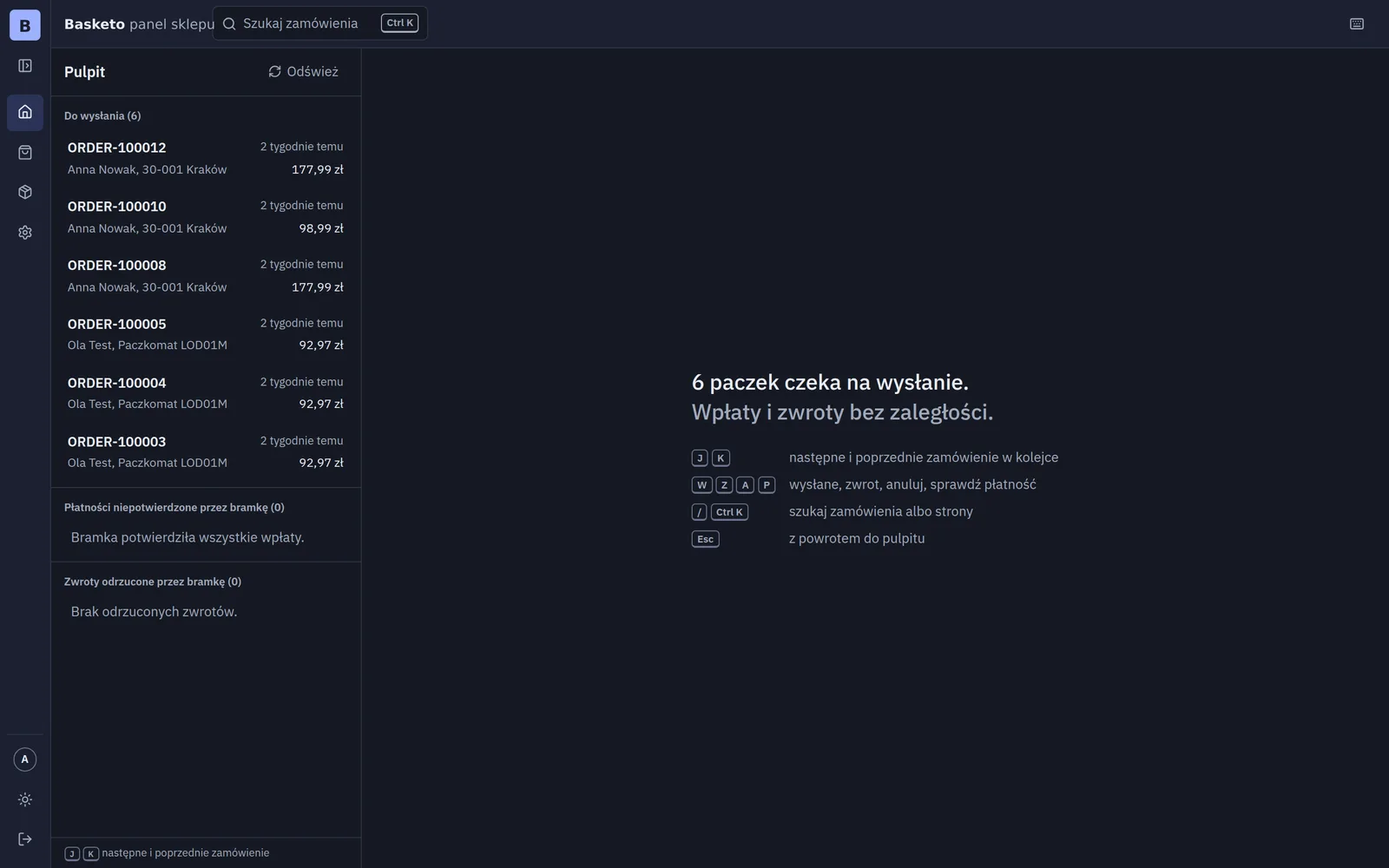Click 'Bramka potwierdziła wszystkie wpłaty.' message
The width and height of the screenshot is (1389, 868).
pyautogui.click(x=188, y=537)
